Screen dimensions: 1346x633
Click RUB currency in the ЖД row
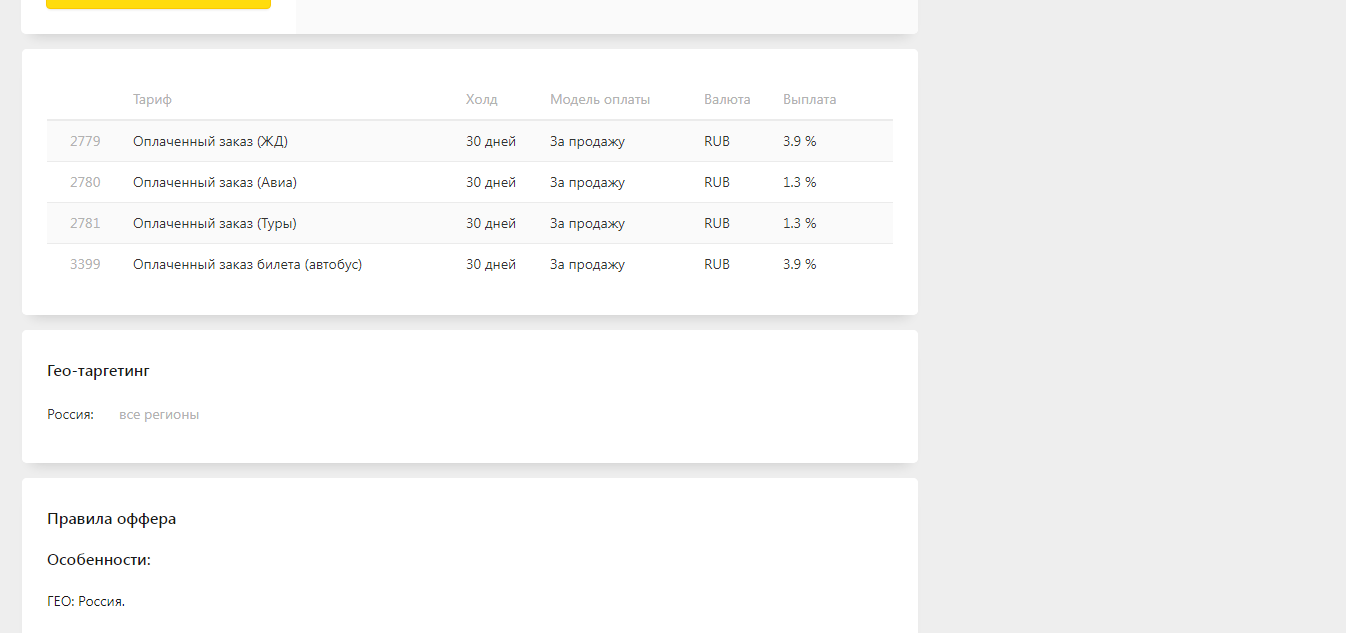[x=717, y=142]
